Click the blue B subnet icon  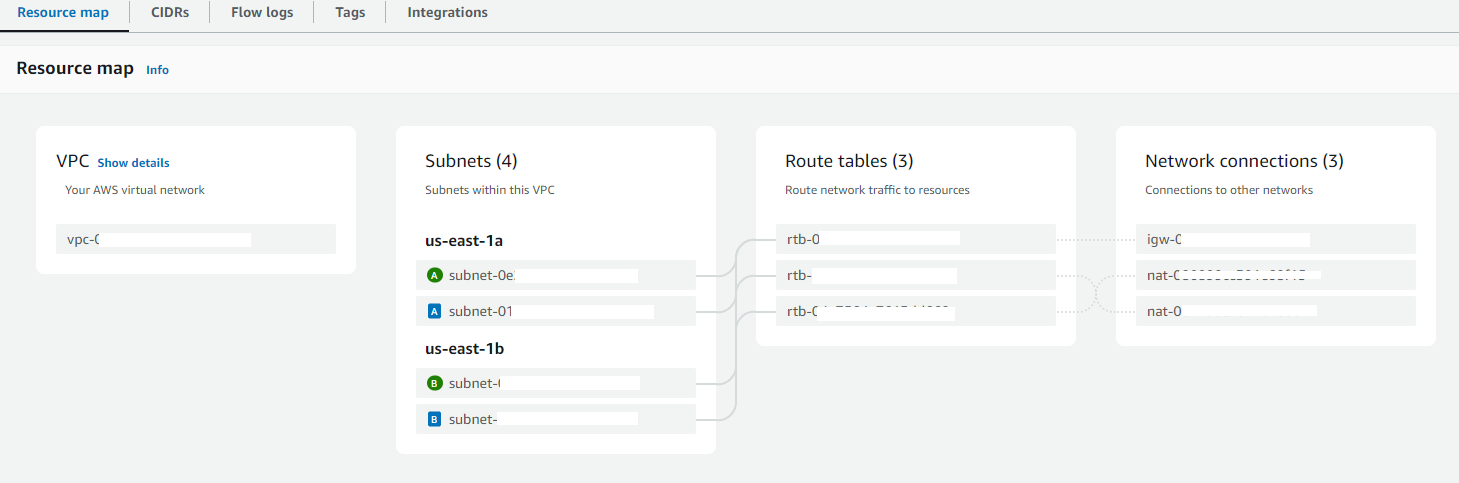pyautogui.click(x=434, y=419)
